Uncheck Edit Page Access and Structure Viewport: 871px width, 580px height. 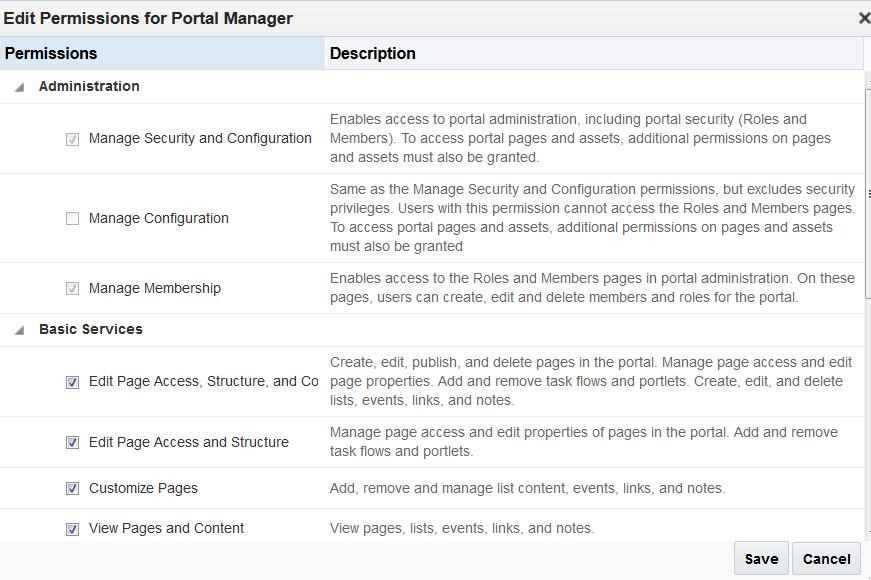click(x=72, y=442)
